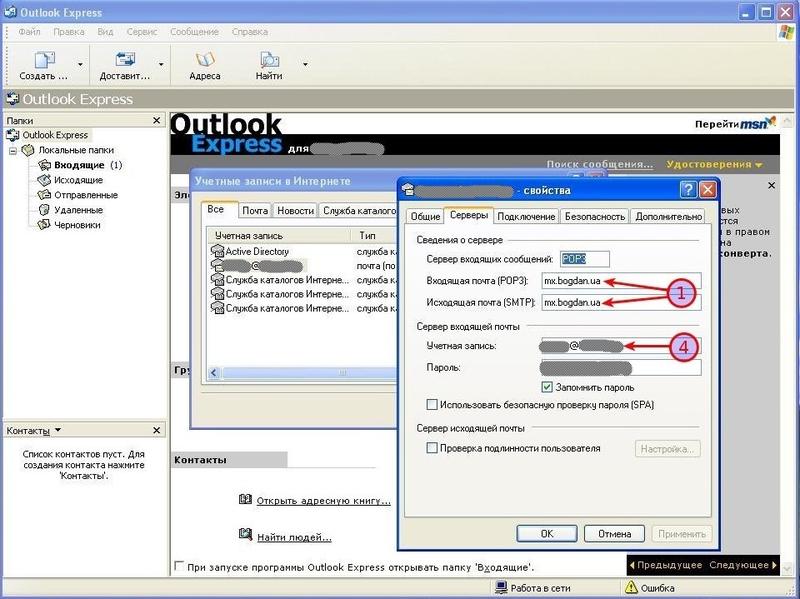
Task: Enable Проверка подлинности пользователя checkbox
Action: tap(432, 448)
